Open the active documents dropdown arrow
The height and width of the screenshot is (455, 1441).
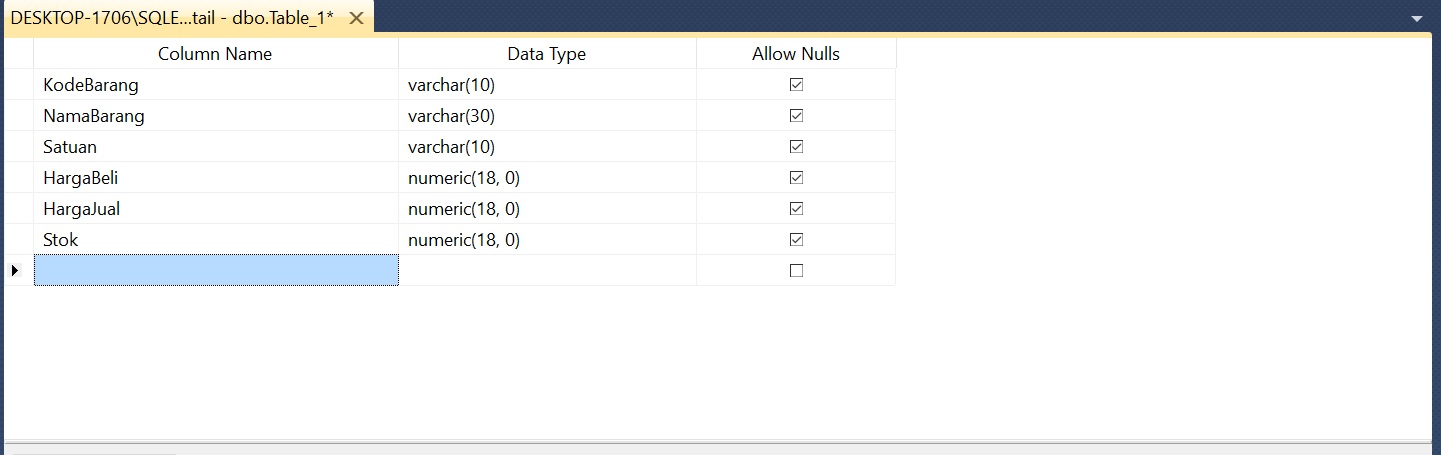coord(1416,19)
